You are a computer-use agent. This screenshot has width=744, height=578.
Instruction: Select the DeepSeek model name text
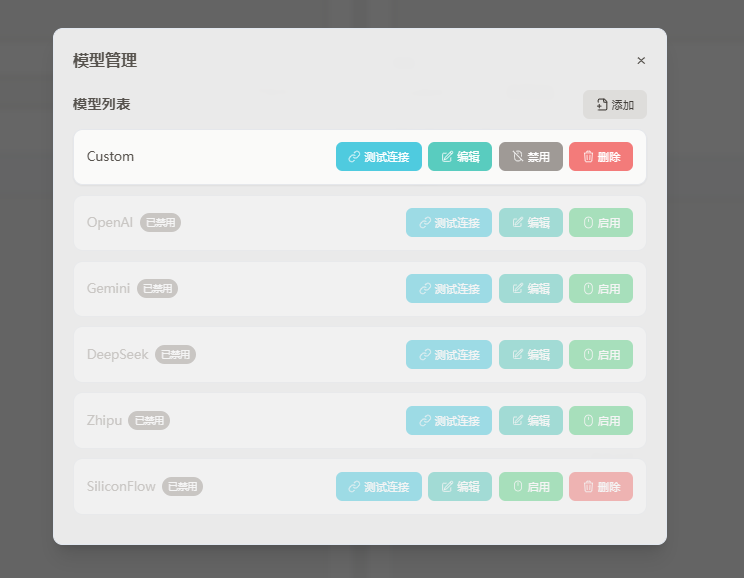(117, 354)
